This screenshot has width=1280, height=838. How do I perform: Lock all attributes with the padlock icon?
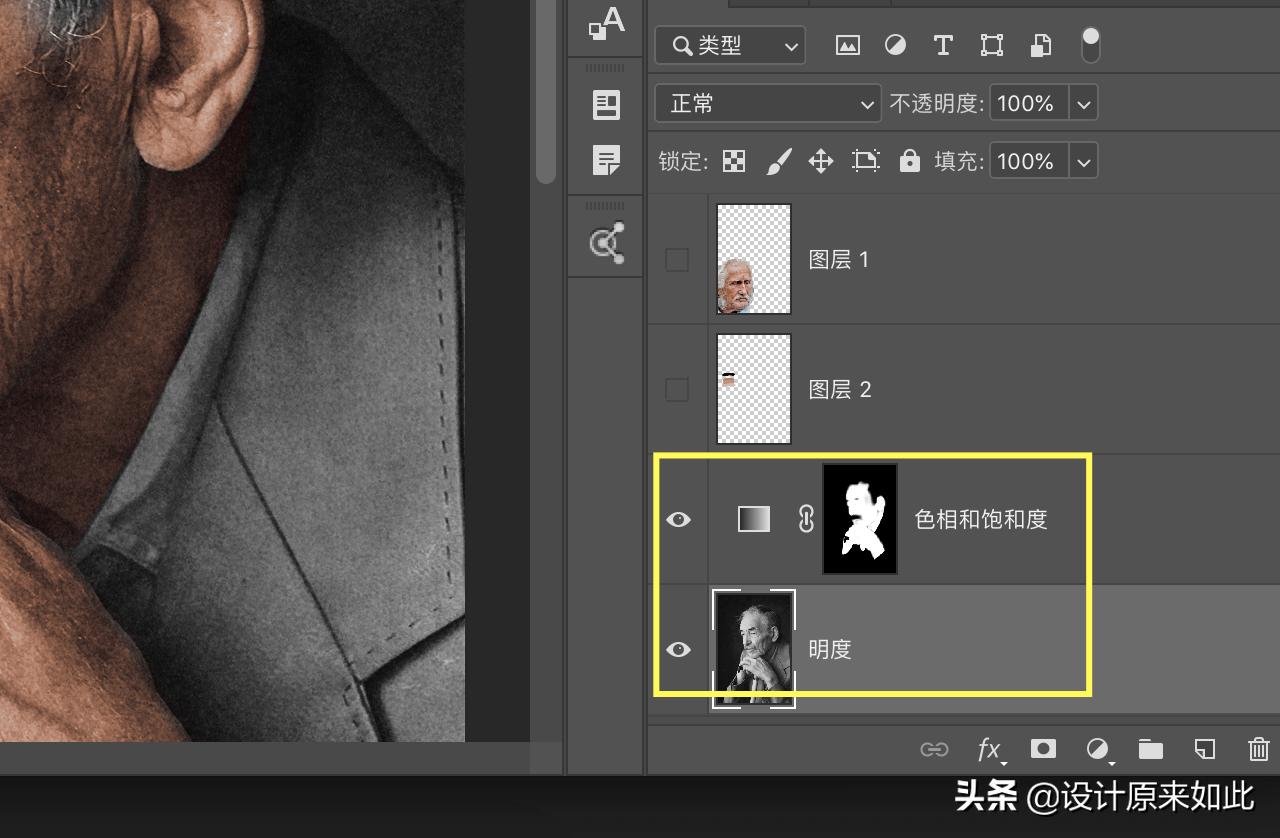tap(908, 161)
